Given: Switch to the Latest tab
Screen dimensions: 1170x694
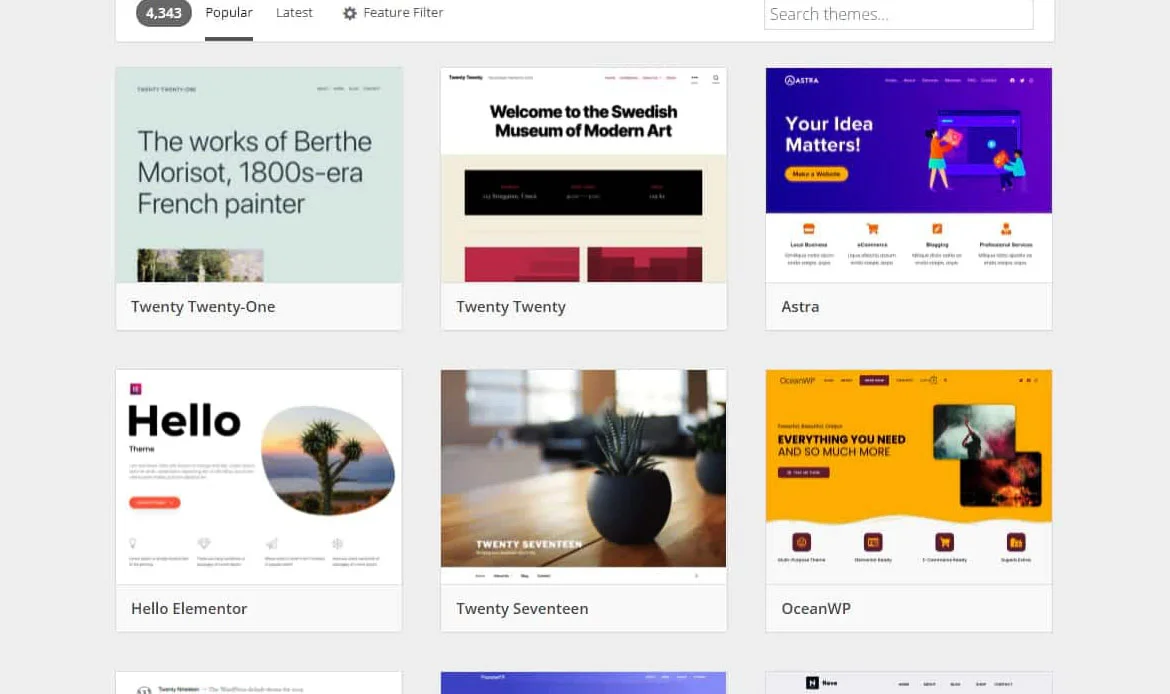Looking at the screenshot, I should click(x=294, y=13).
